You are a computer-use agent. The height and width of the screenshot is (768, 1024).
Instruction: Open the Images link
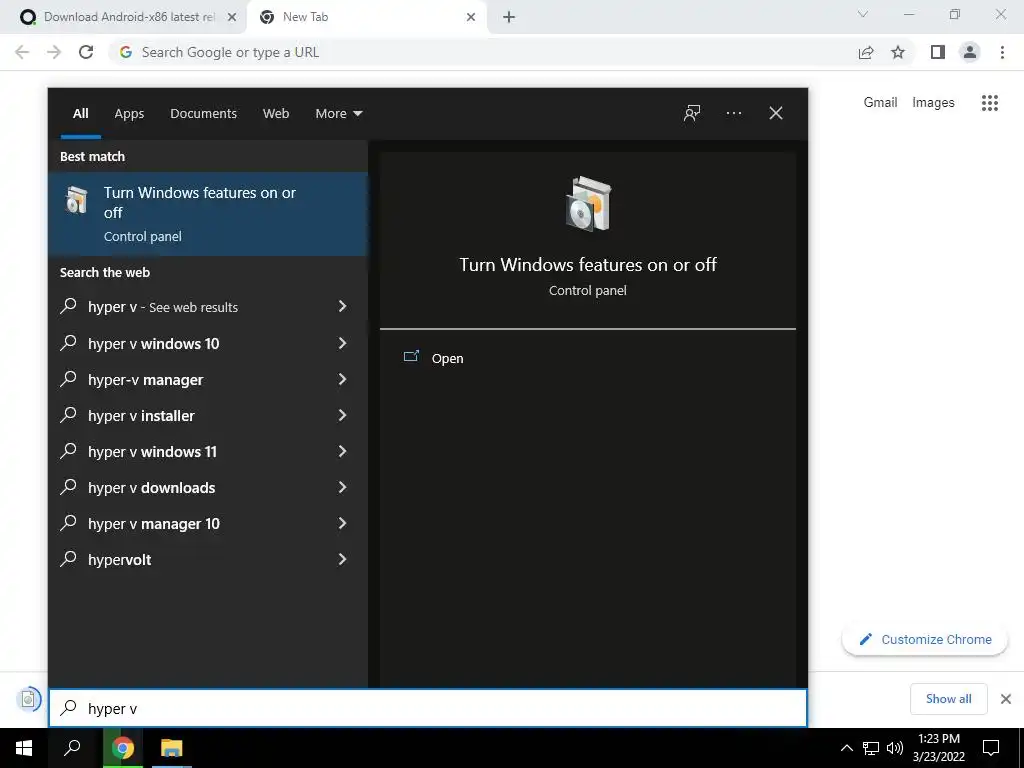click(933, 103)
